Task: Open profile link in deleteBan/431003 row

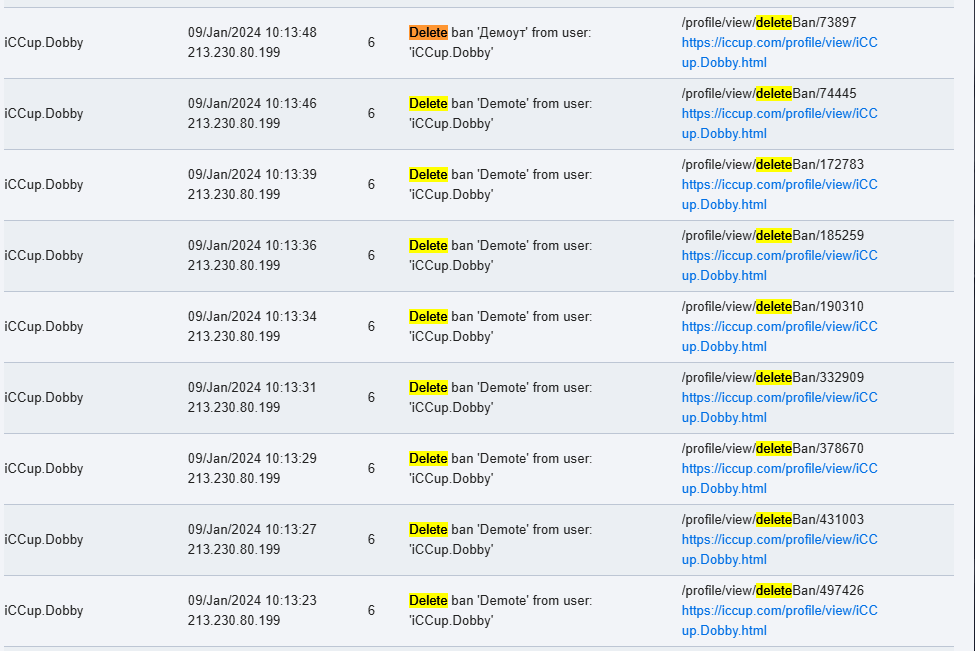Action: coord(779,548)
